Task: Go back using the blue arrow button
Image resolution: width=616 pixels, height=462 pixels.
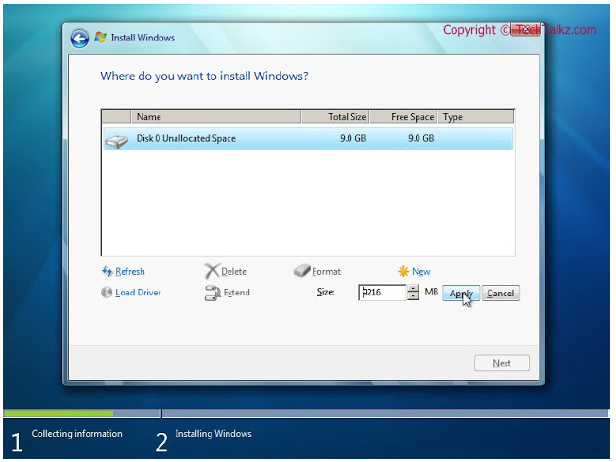Action: (80, 38)
